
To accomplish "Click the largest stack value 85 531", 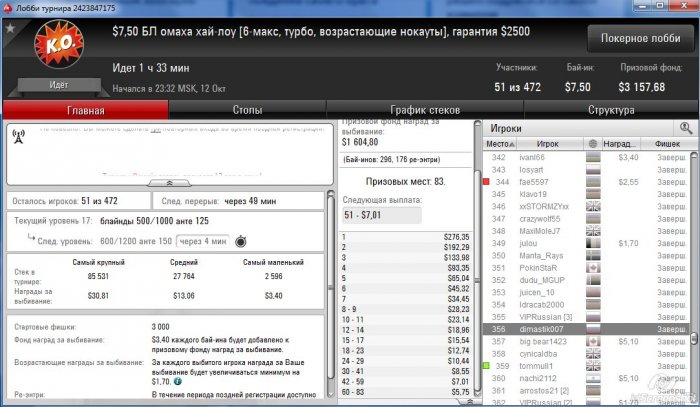I will coord(98,276).
